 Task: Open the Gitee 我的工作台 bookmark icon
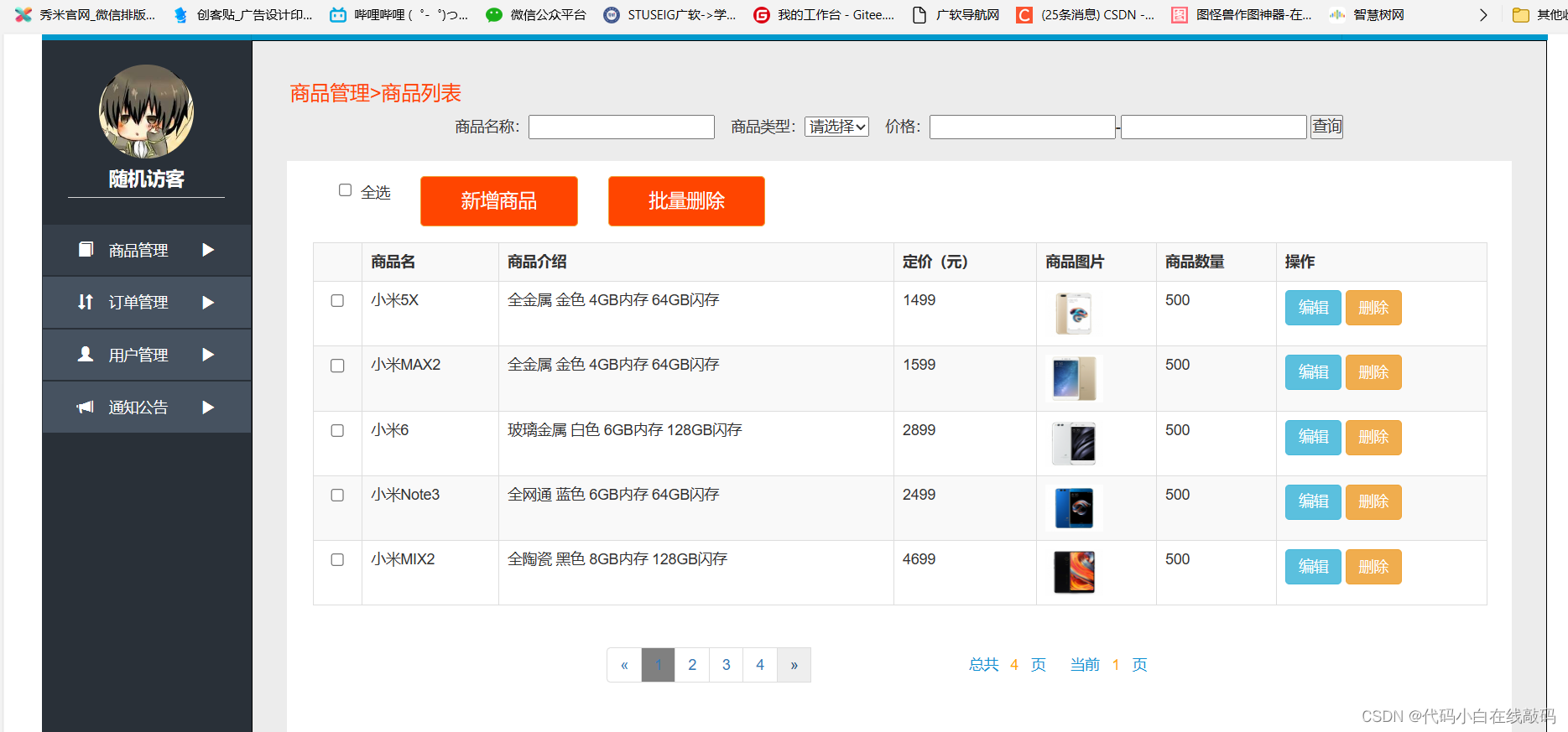point(762,14)
